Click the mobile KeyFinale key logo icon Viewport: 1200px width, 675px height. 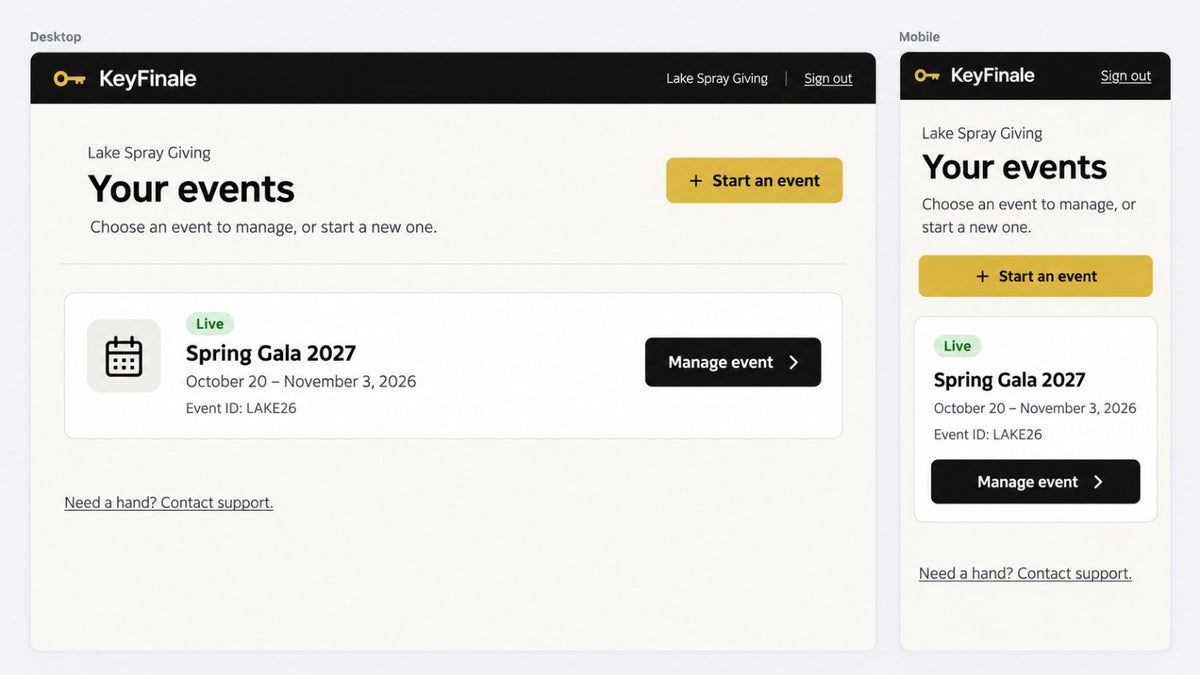(x=927, y=75)
